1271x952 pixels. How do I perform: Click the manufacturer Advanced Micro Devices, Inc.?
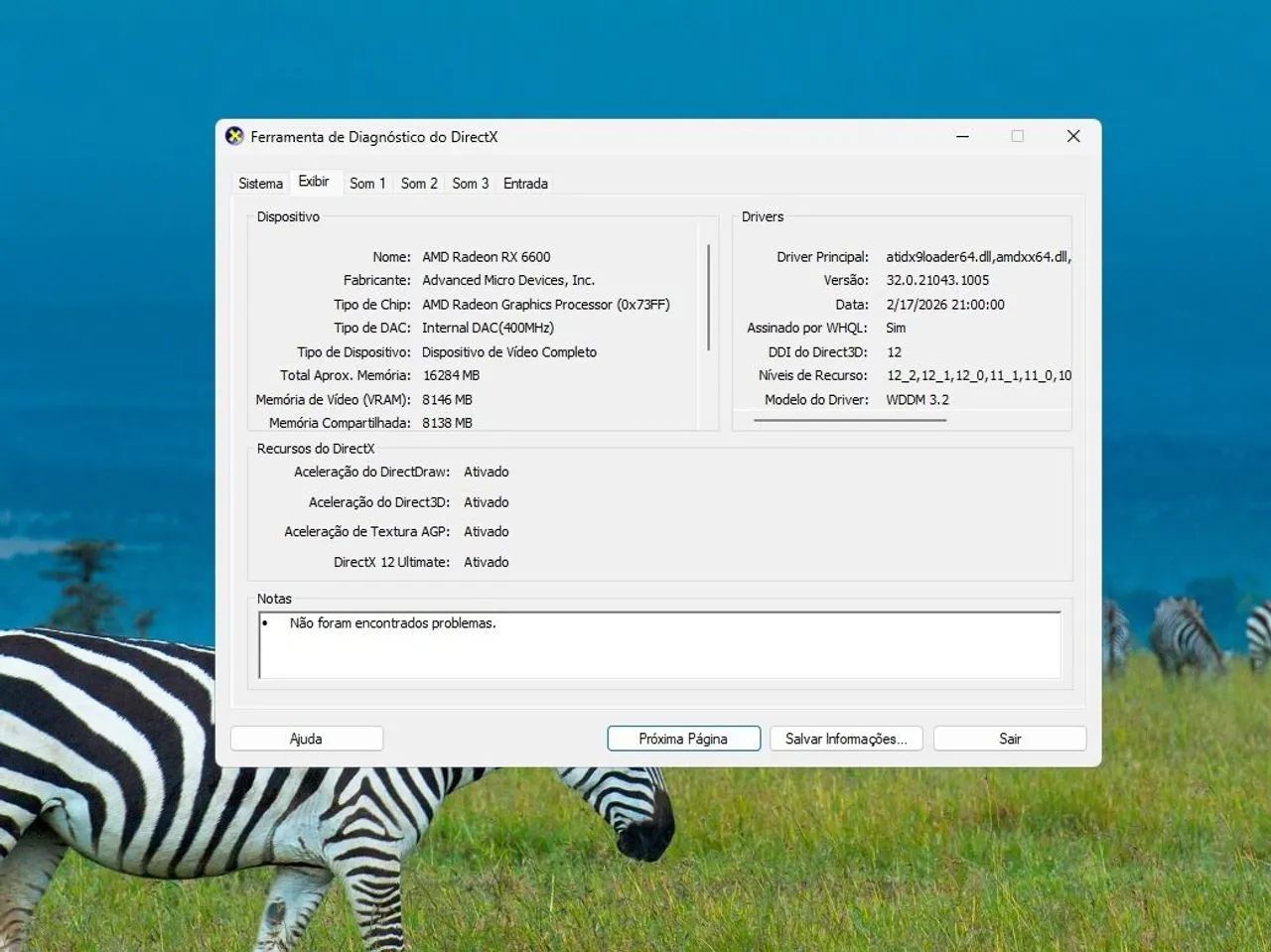click(508, 281)
